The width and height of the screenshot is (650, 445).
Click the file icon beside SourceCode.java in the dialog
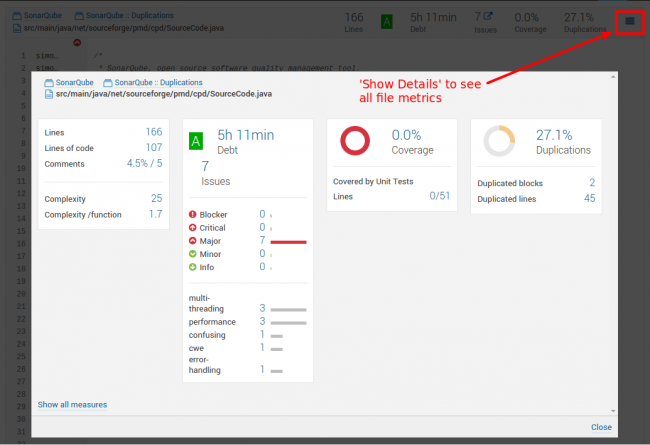pos(49,94)
